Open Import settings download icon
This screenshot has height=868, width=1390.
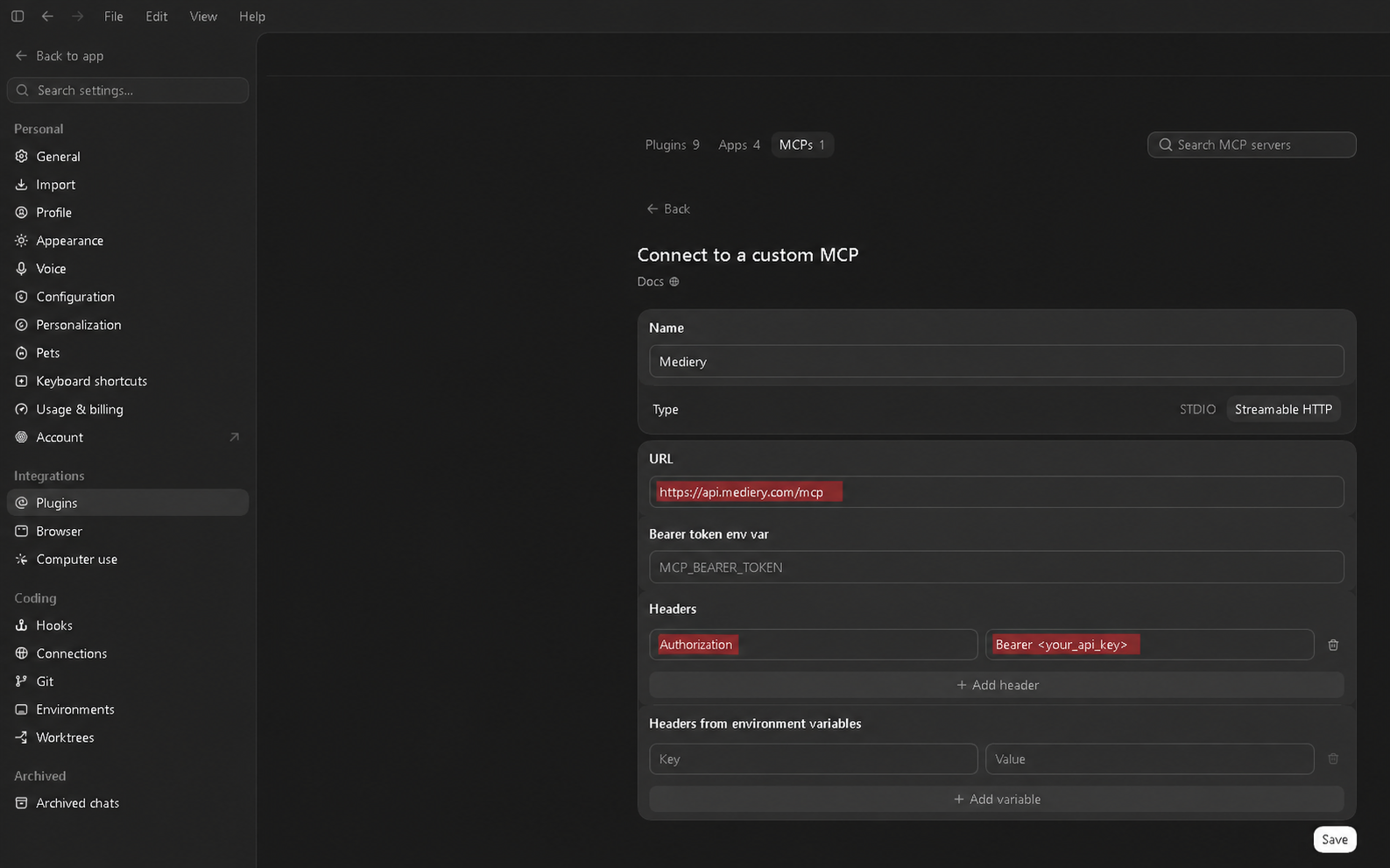pyautogui.click(x=22, y=185)
